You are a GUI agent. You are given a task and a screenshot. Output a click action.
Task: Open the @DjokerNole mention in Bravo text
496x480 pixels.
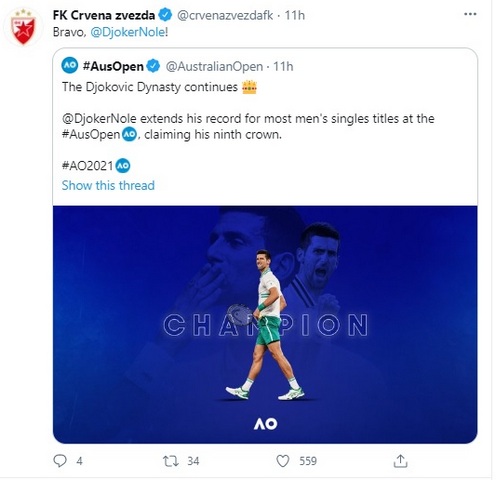[128, 32]
